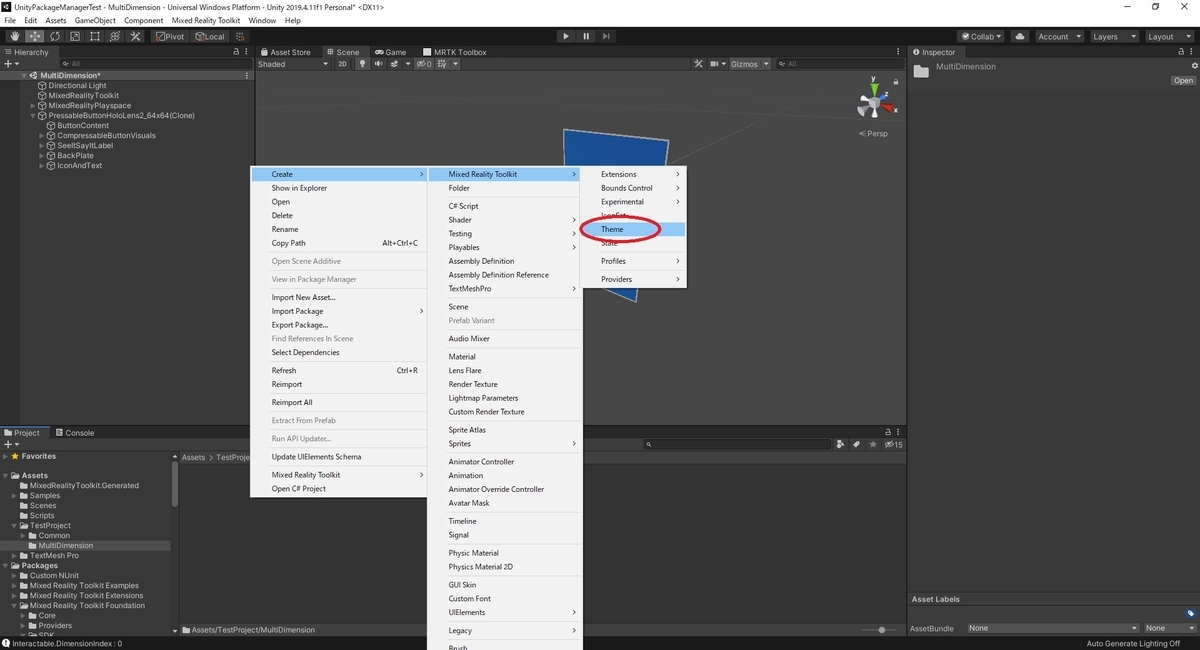Open the Mixed Reality Toolkit menu bar item
Viewport: 1200px width, 650px height.
[x=206, y=20]
